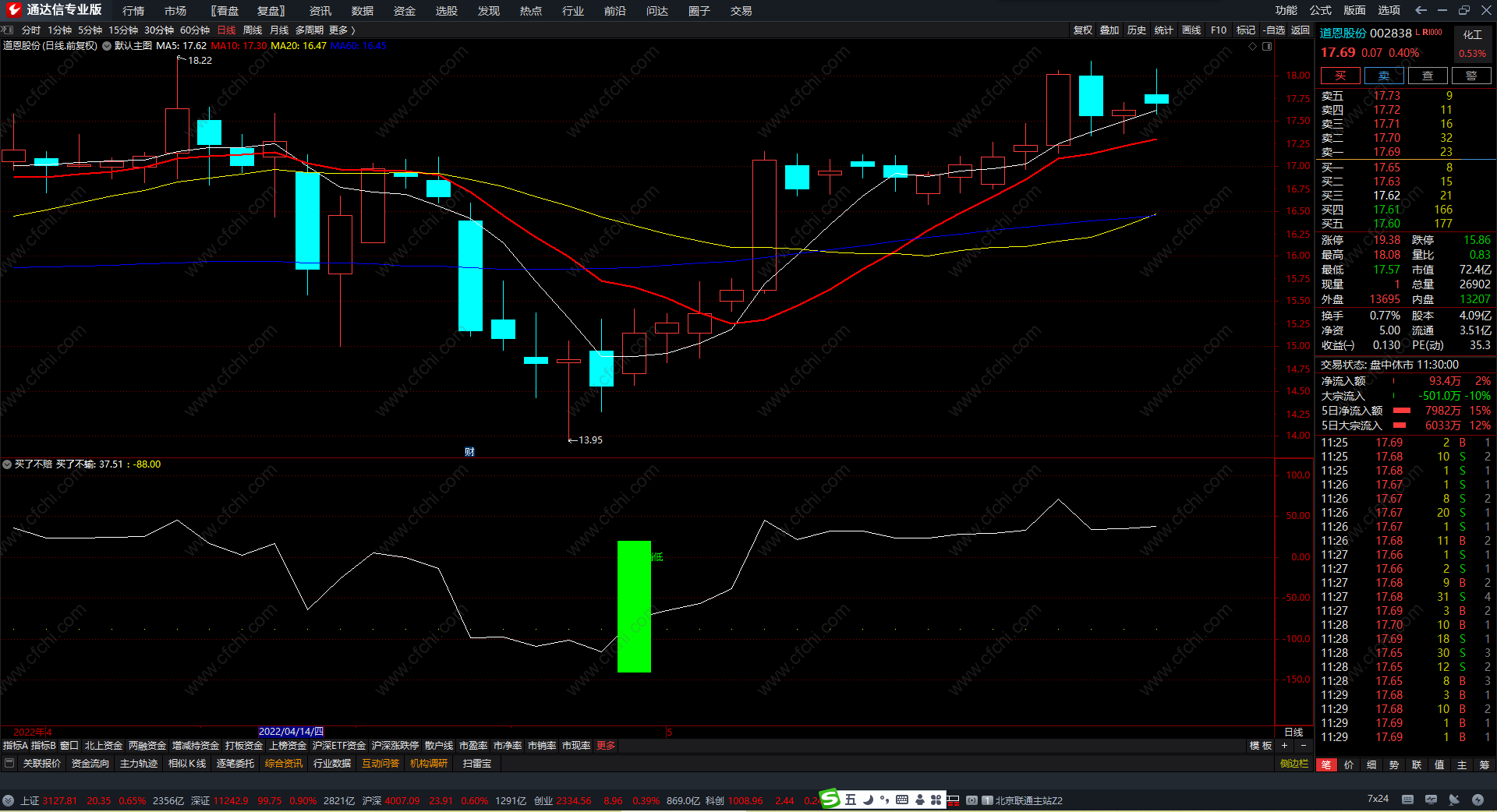This screenshot has width=1497, height=812.
Task: Select the 1分钟 chart period
Action: coord(59,30)
